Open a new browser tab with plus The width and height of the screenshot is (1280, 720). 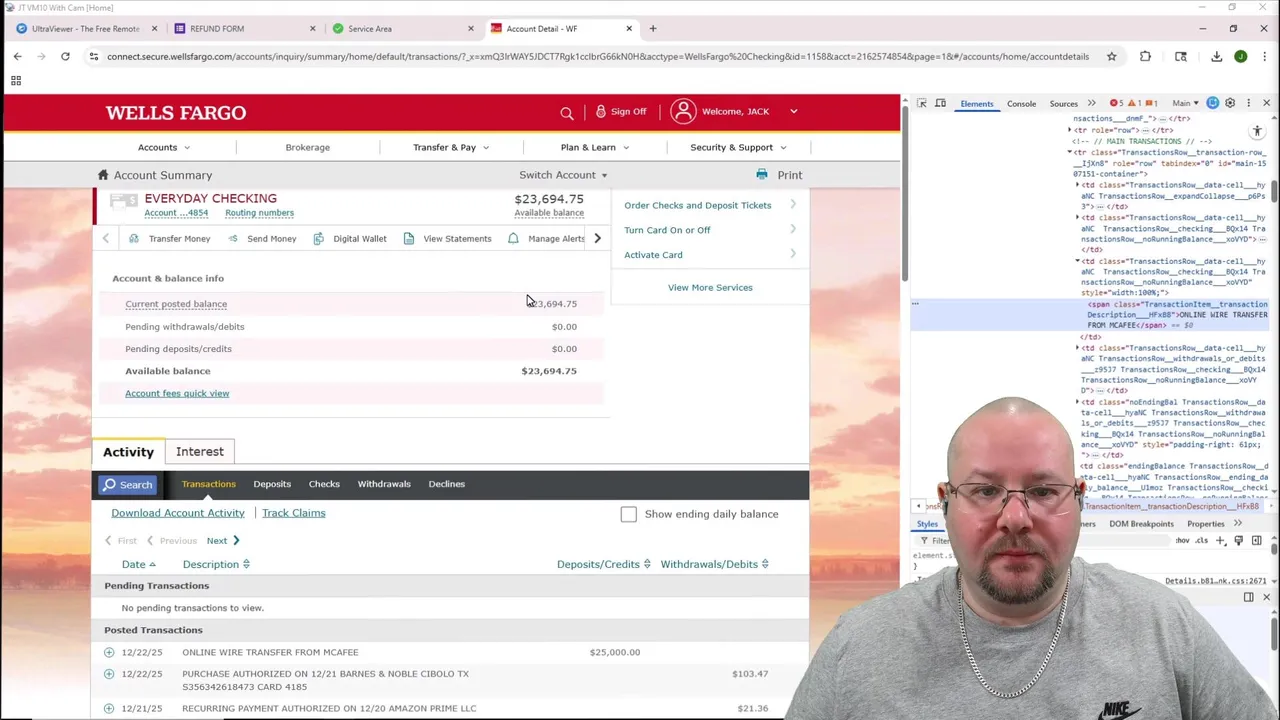point(652,28)
